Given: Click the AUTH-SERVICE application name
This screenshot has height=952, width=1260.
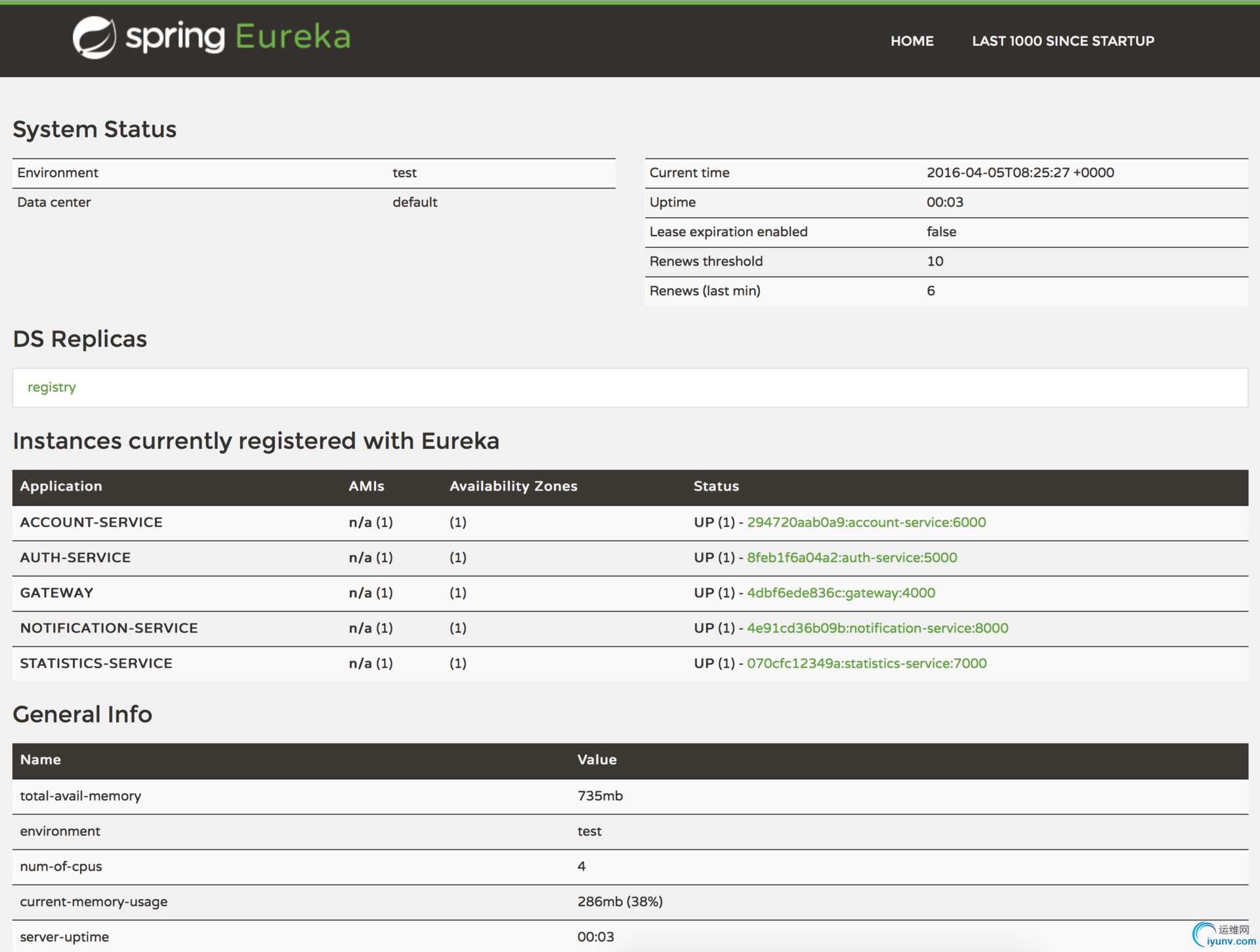Looking at the screenshot, I should tap(75, 558).
